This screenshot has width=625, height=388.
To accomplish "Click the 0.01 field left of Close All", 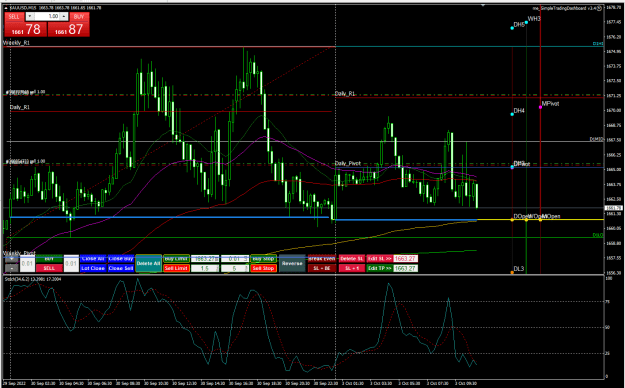I will coord(71,264).
